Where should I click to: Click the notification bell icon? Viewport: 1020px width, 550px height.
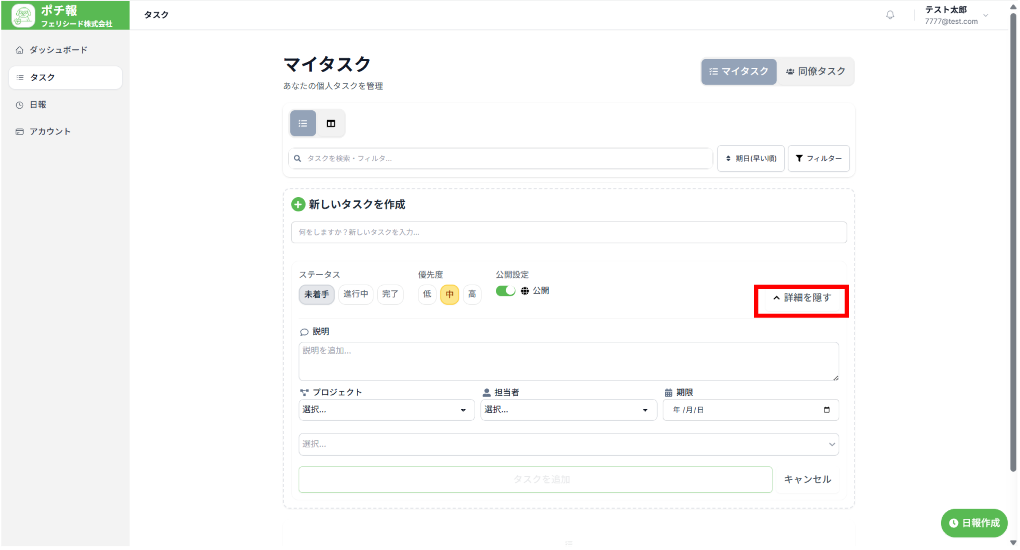890,15
